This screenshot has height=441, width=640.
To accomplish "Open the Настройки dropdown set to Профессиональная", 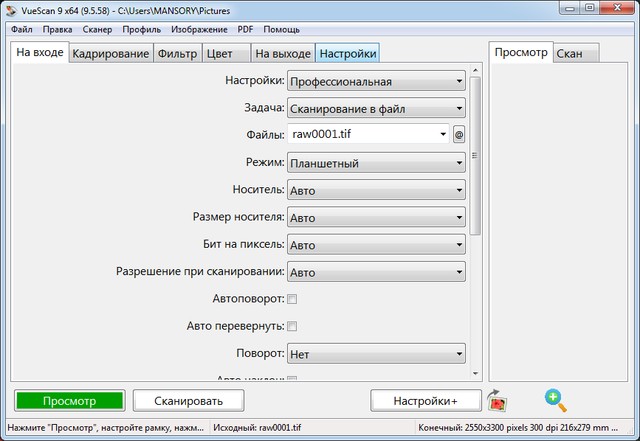I will click(x=376, y=81).
